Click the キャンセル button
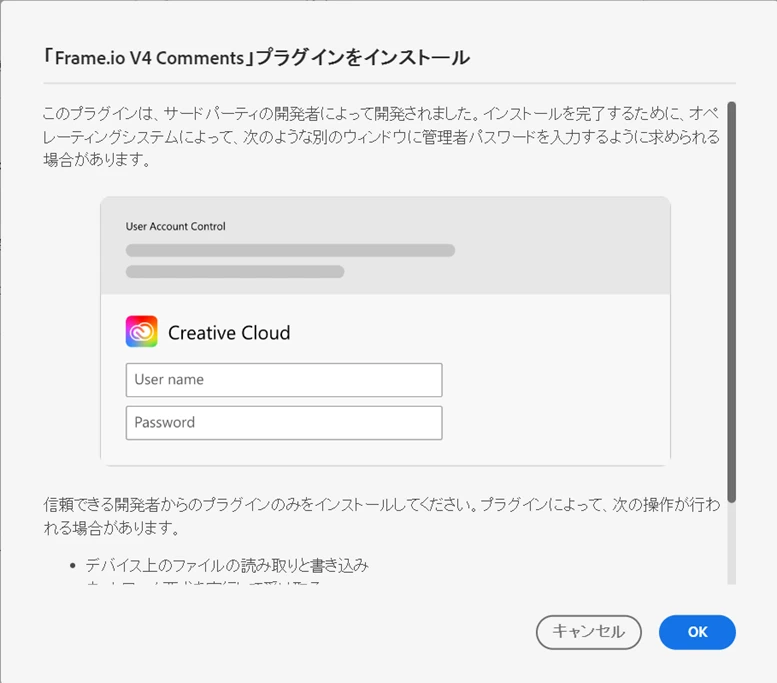777x683 pixels. (588, 632)
